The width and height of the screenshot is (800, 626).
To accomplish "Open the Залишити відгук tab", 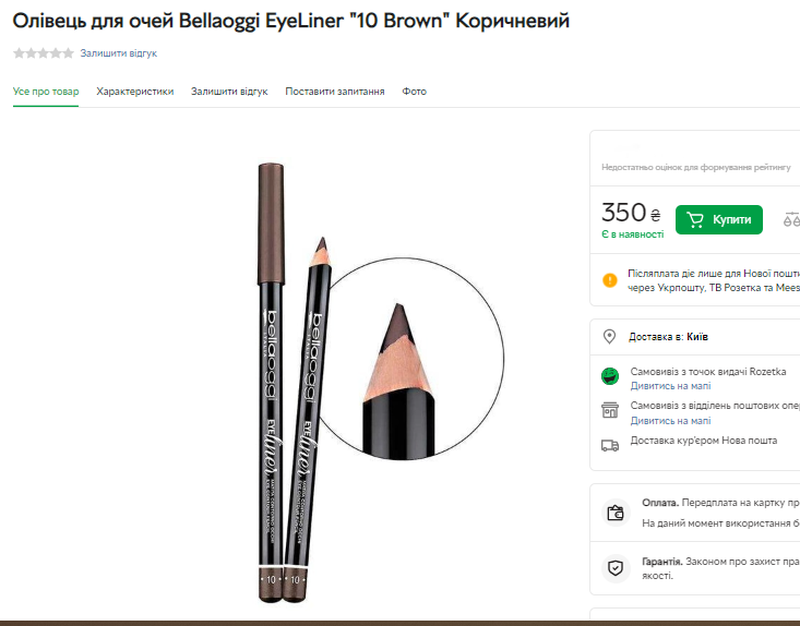I will click(229, 91).
